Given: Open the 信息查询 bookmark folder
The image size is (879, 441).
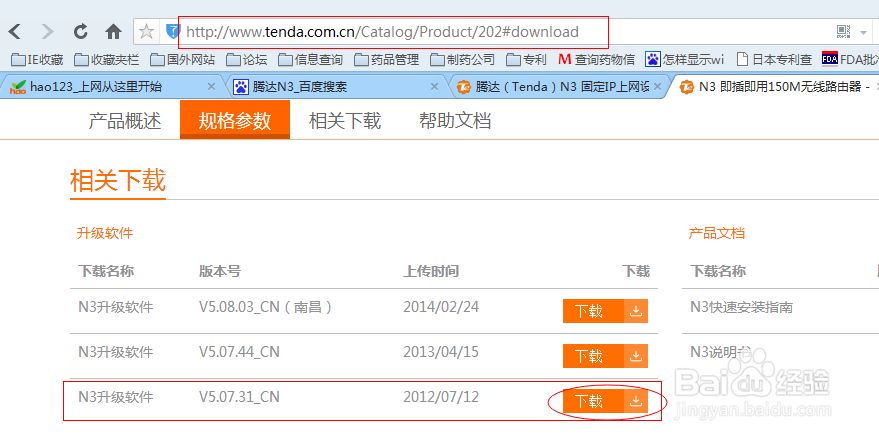Looking at the screenshot, I should pyautogui.click(x=311, y=59).
